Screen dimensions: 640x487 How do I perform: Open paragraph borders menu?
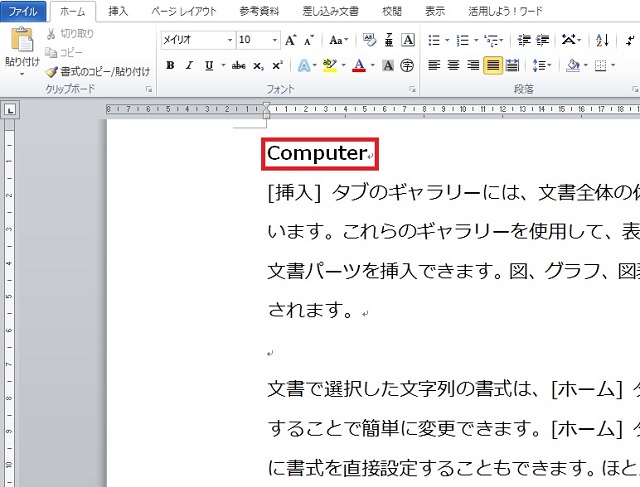[604, 65]
